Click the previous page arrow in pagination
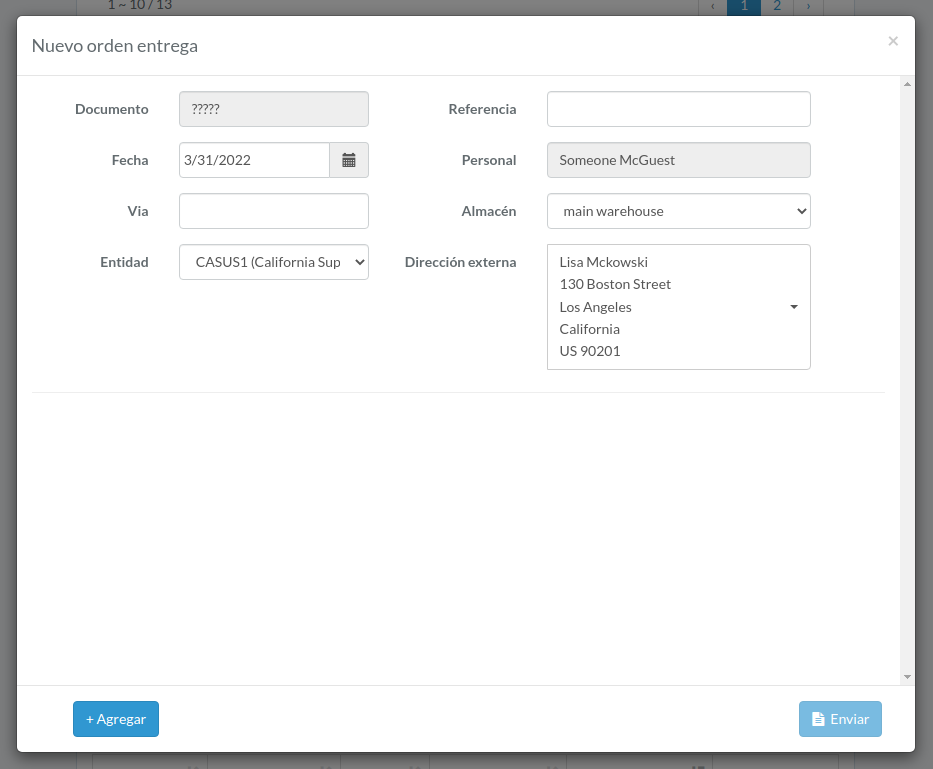 click(x=713, y=7)
